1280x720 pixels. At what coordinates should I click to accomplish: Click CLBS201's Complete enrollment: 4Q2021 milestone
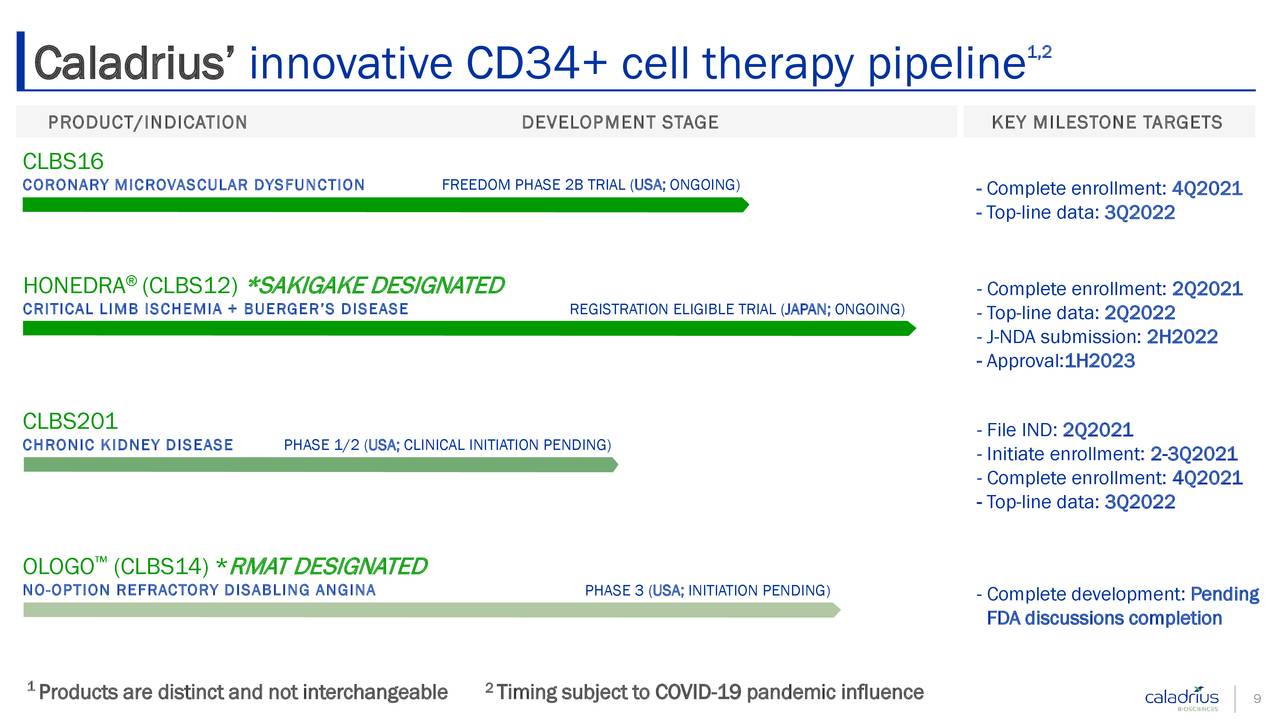click(x=1108, y=478)
